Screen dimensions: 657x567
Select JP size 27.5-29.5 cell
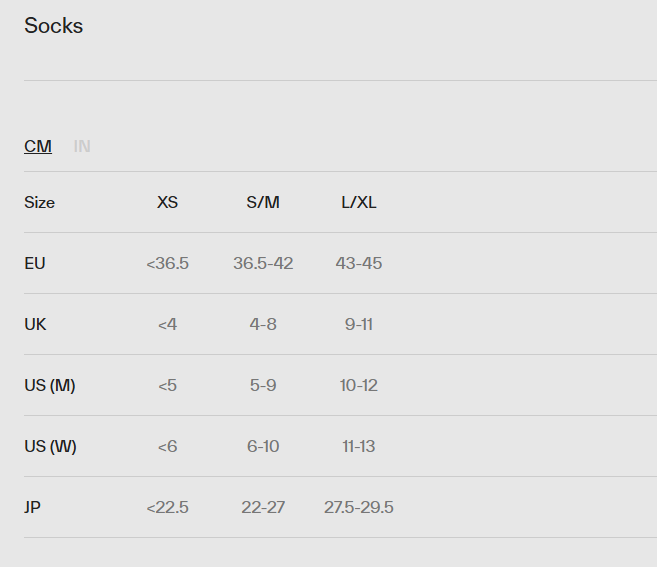pos(359,507)
